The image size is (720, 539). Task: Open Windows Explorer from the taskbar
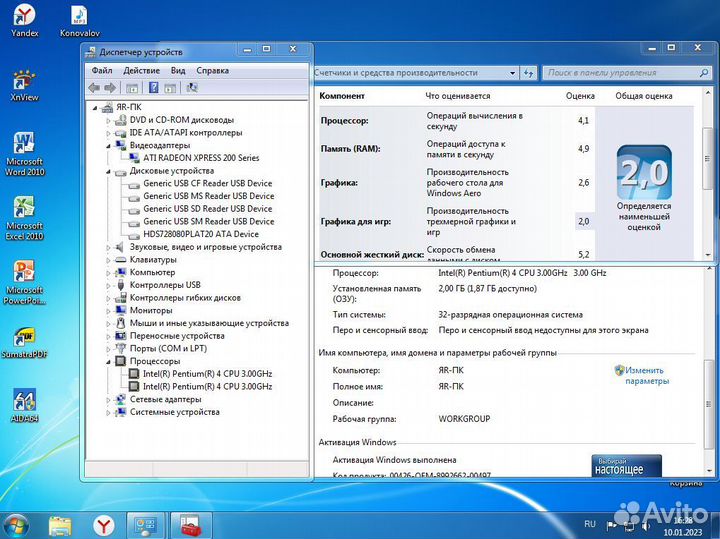pos(60,526)
